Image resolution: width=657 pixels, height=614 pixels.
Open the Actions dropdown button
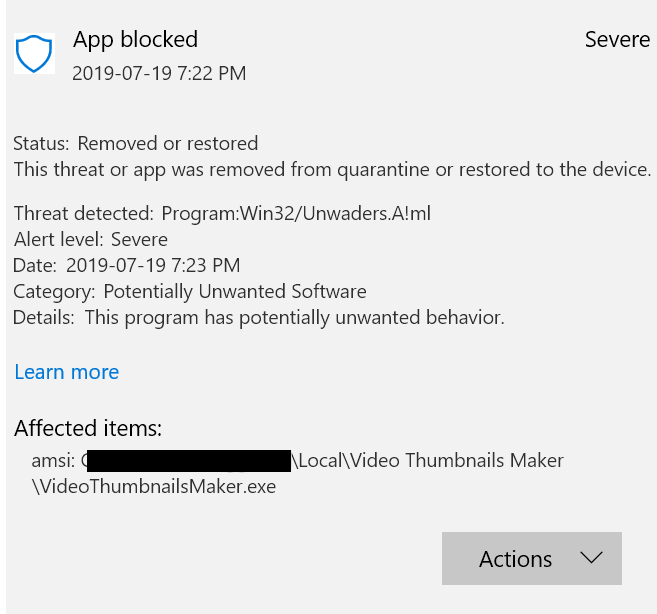[532, 558]
